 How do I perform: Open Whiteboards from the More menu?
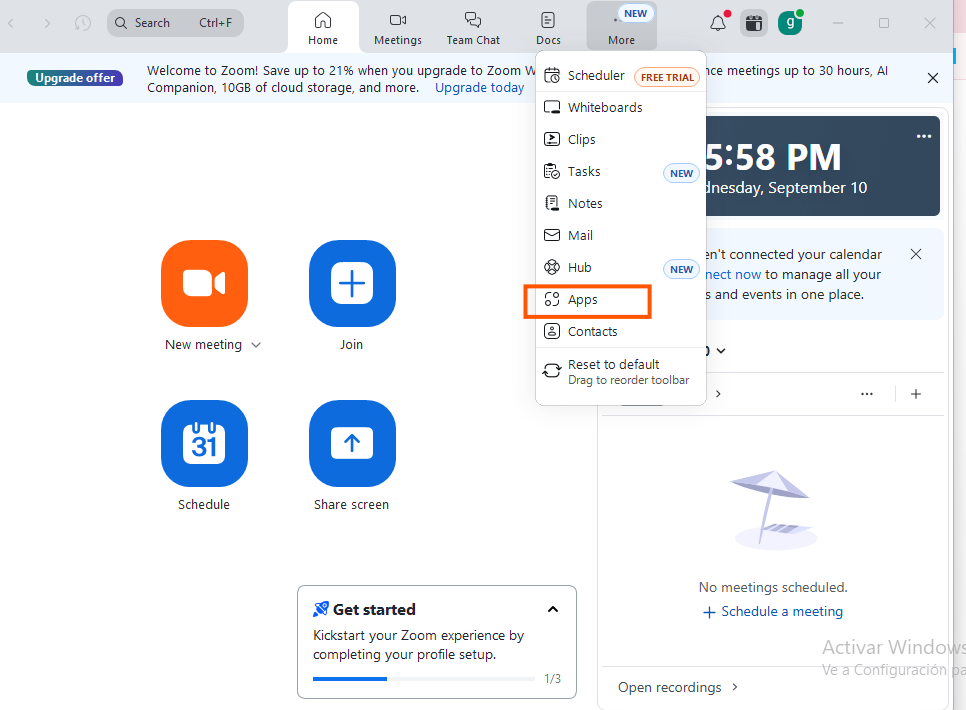pos(621,107)
